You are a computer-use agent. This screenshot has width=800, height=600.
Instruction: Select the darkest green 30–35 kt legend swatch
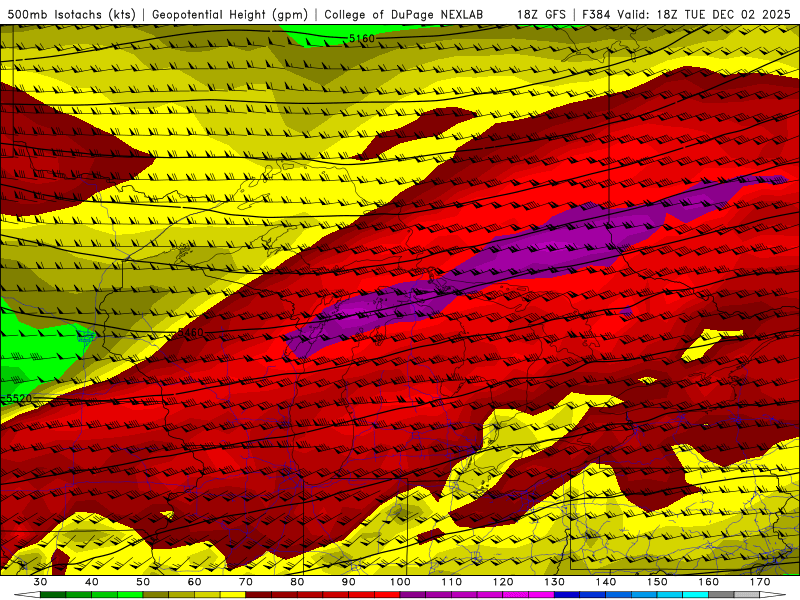click(x=53, y=595)
